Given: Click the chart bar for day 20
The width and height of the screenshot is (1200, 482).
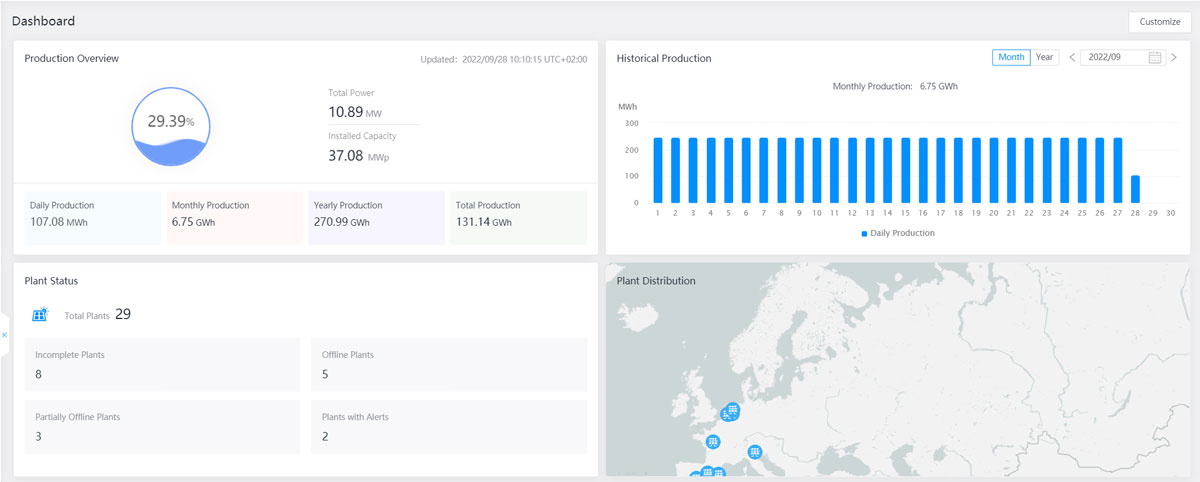Looking at the screenshot, I should [993, 171].
